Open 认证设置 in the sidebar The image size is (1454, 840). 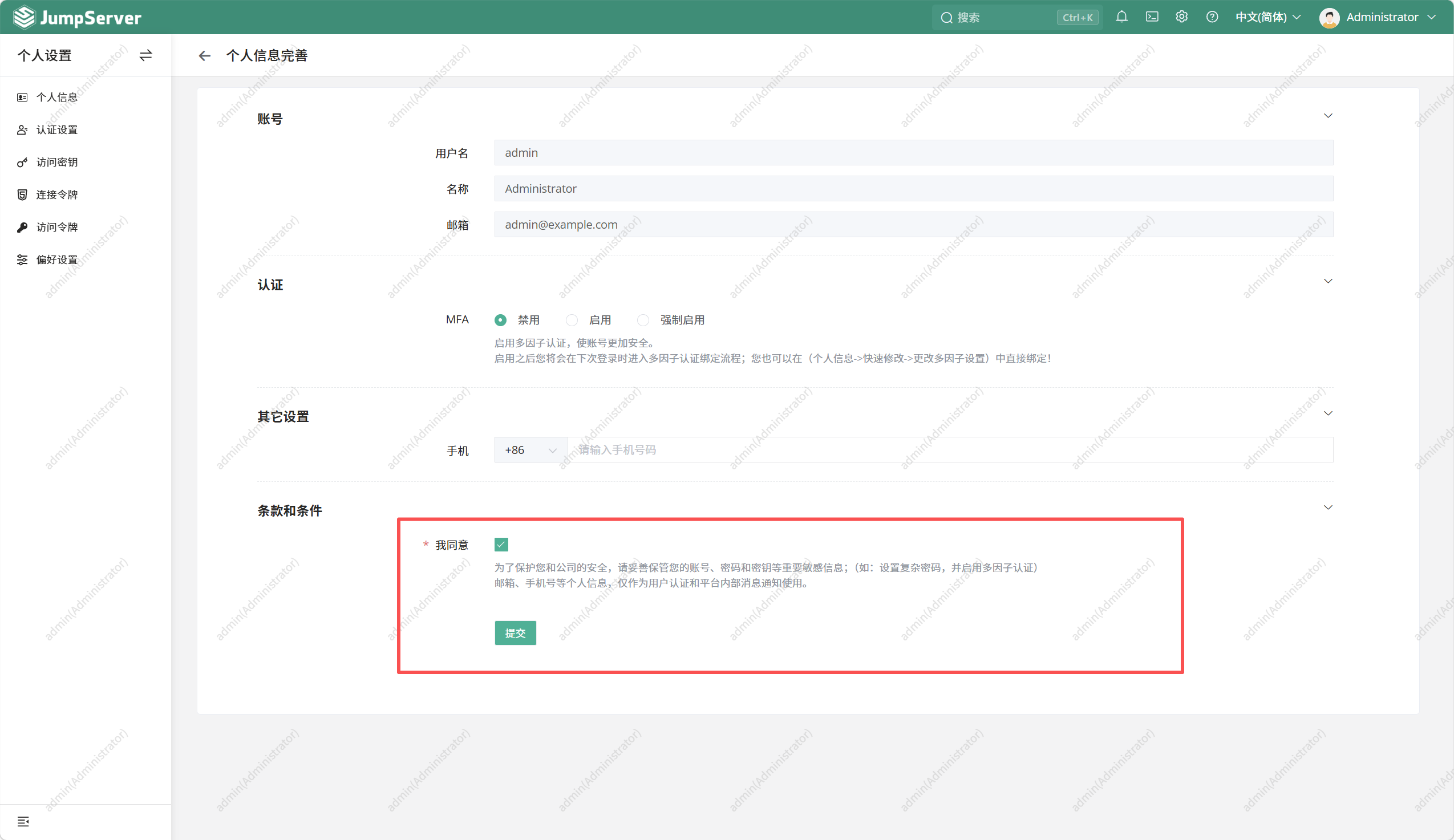tap(56, 130)
